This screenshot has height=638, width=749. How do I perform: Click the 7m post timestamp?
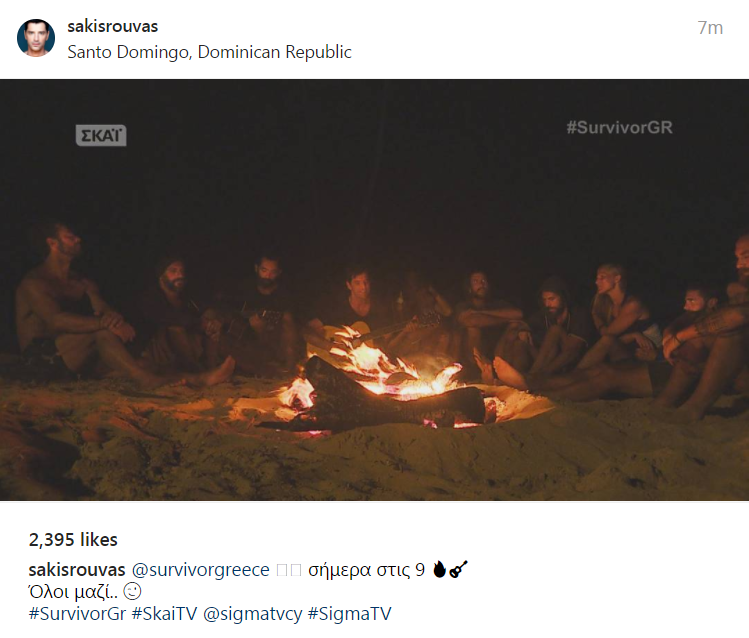click(x=710, y=28)
